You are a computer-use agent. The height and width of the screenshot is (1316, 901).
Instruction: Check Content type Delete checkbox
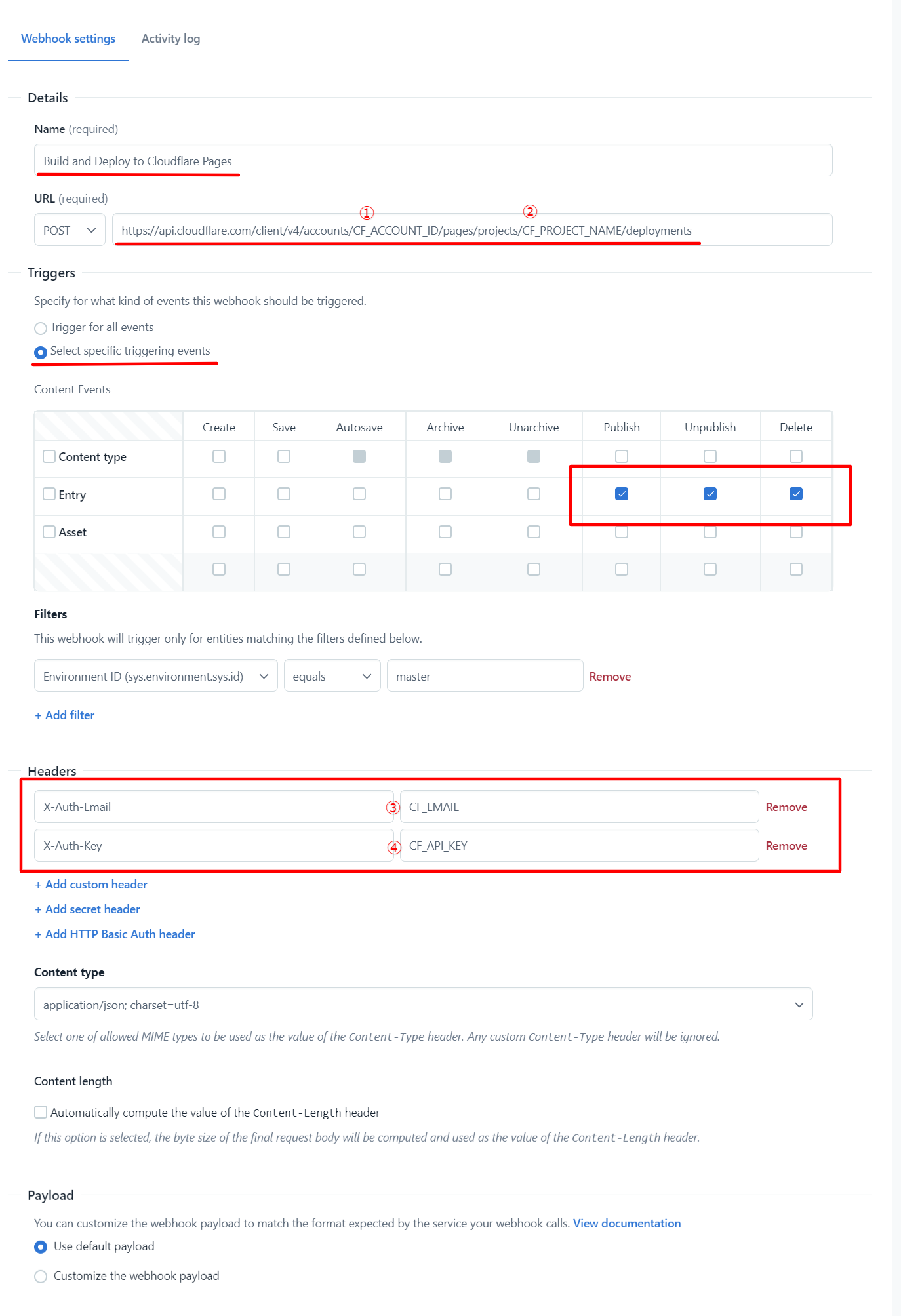pos(796,456)
